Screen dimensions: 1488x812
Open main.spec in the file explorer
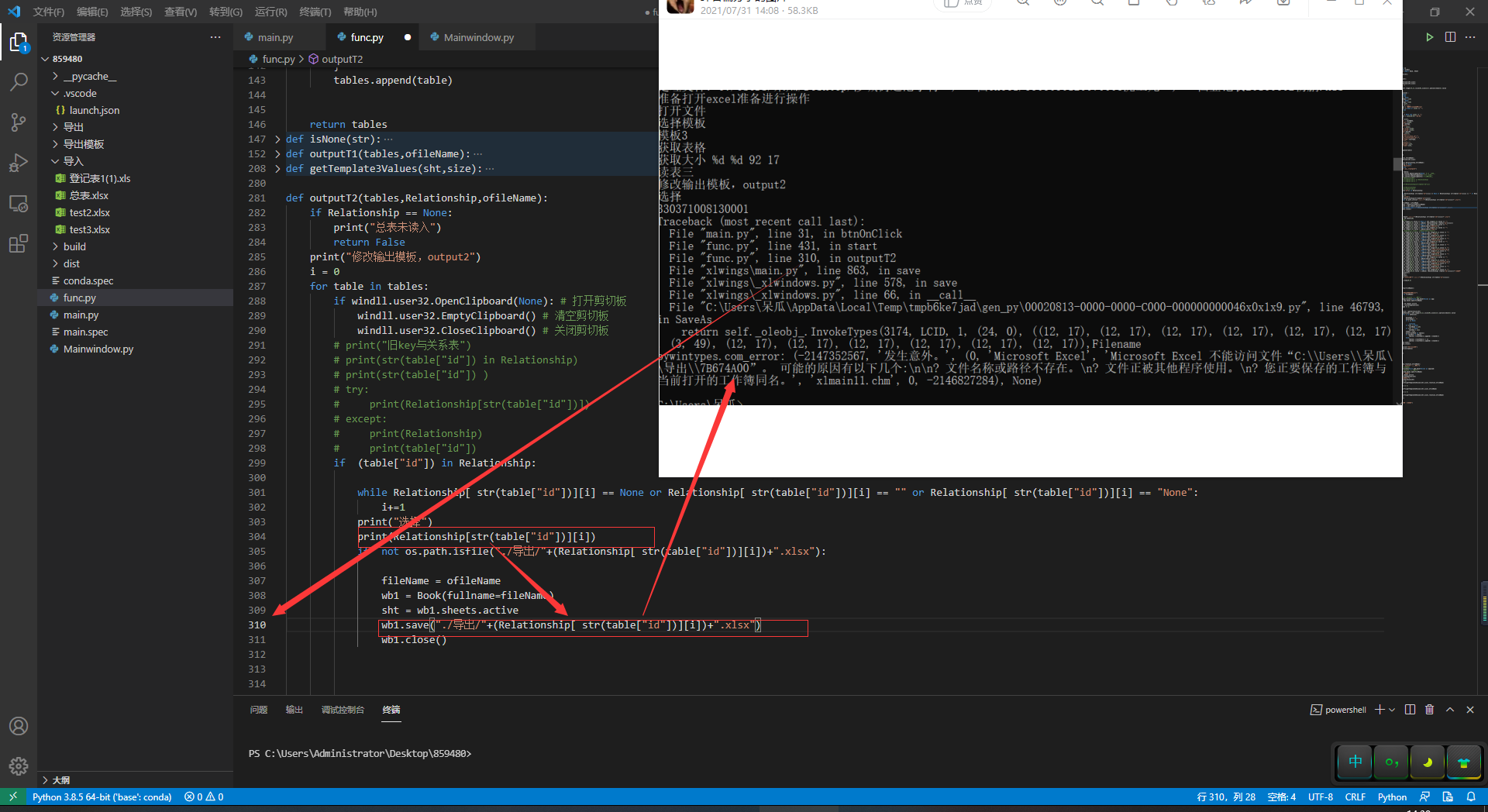86,332
